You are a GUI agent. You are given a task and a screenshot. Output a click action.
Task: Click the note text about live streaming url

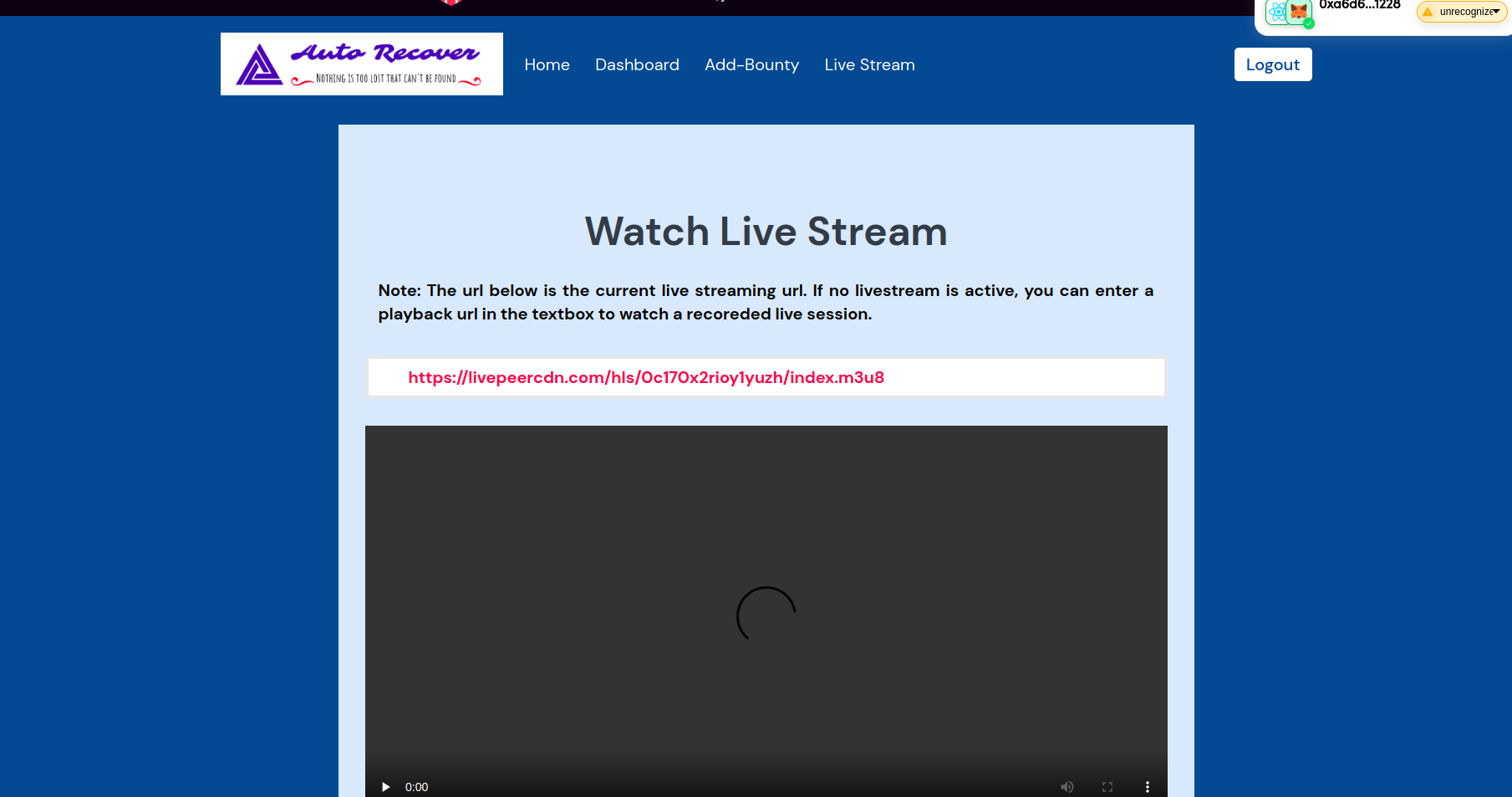766,302
